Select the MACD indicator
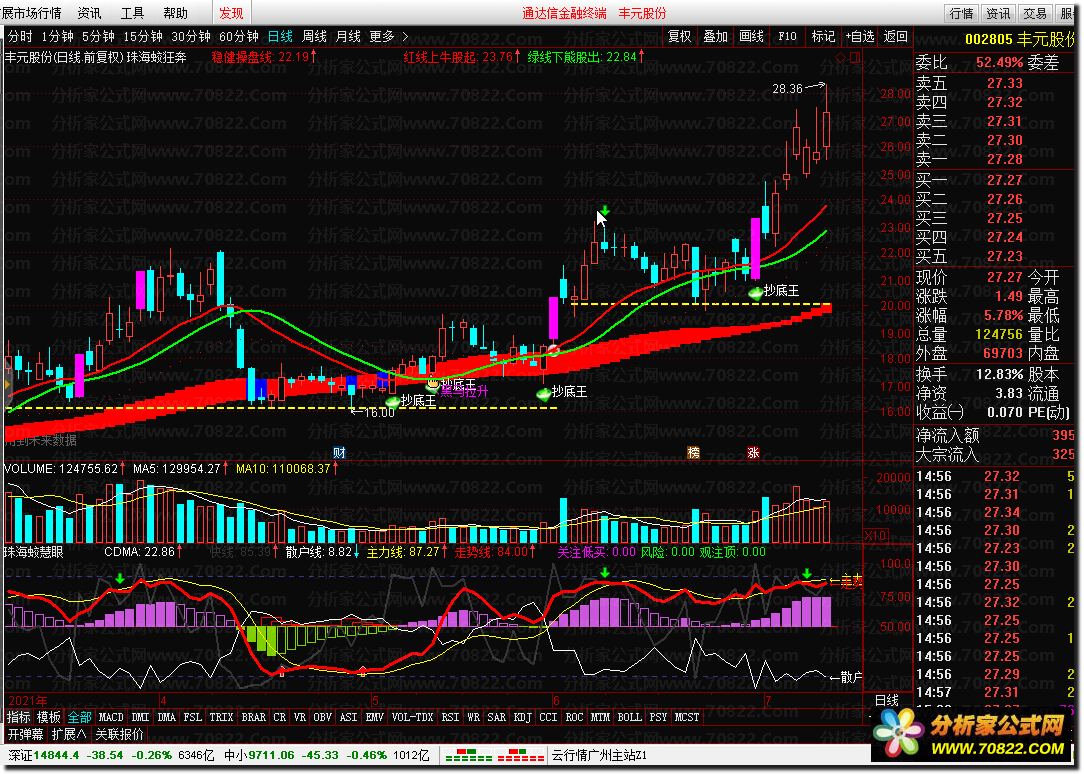 pyautogui.click(x=111, y=717)
